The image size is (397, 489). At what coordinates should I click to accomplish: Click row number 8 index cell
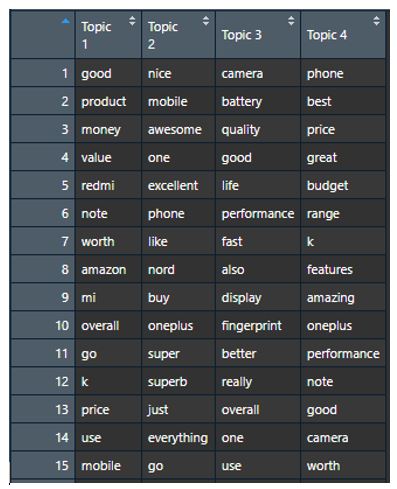[x=43, y=269]
